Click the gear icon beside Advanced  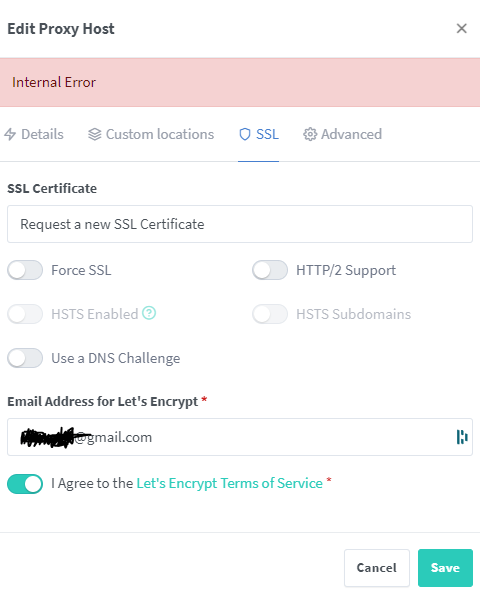click(x=310, y=134)
